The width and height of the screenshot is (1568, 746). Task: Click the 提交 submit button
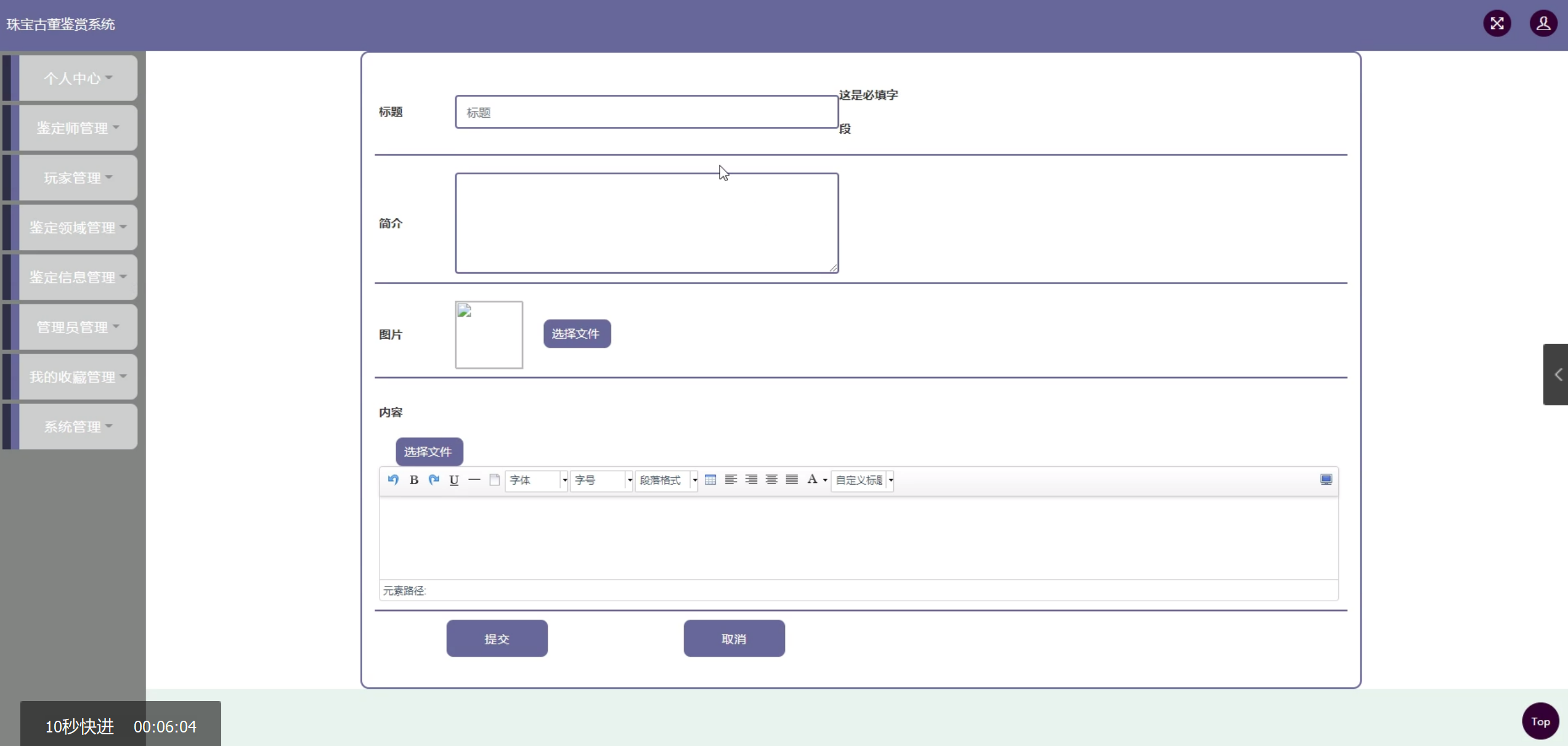[x=497, y=639]
